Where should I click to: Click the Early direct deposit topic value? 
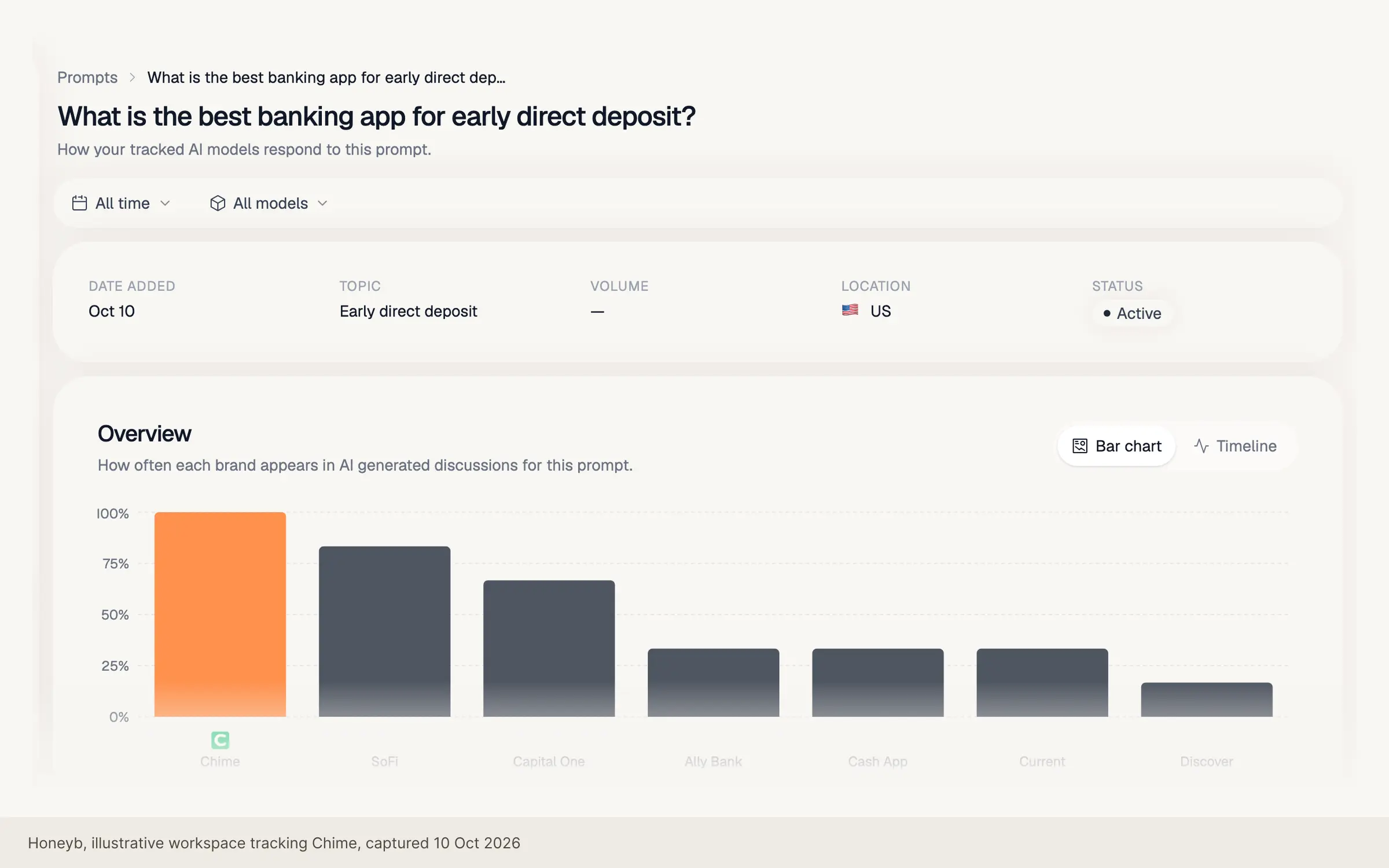(x=408, y=311)
